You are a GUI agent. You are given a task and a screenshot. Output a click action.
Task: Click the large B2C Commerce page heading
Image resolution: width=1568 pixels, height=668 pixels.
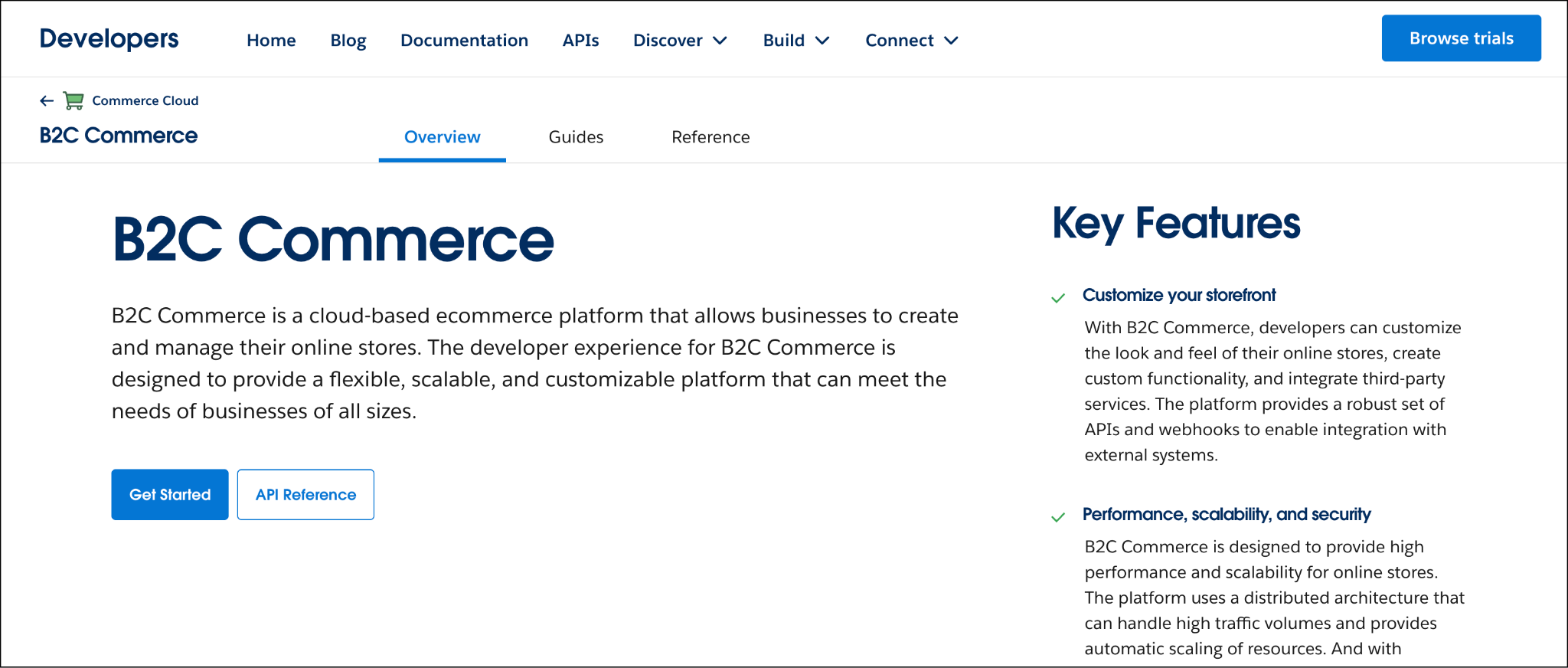click(x=333, y=240)
